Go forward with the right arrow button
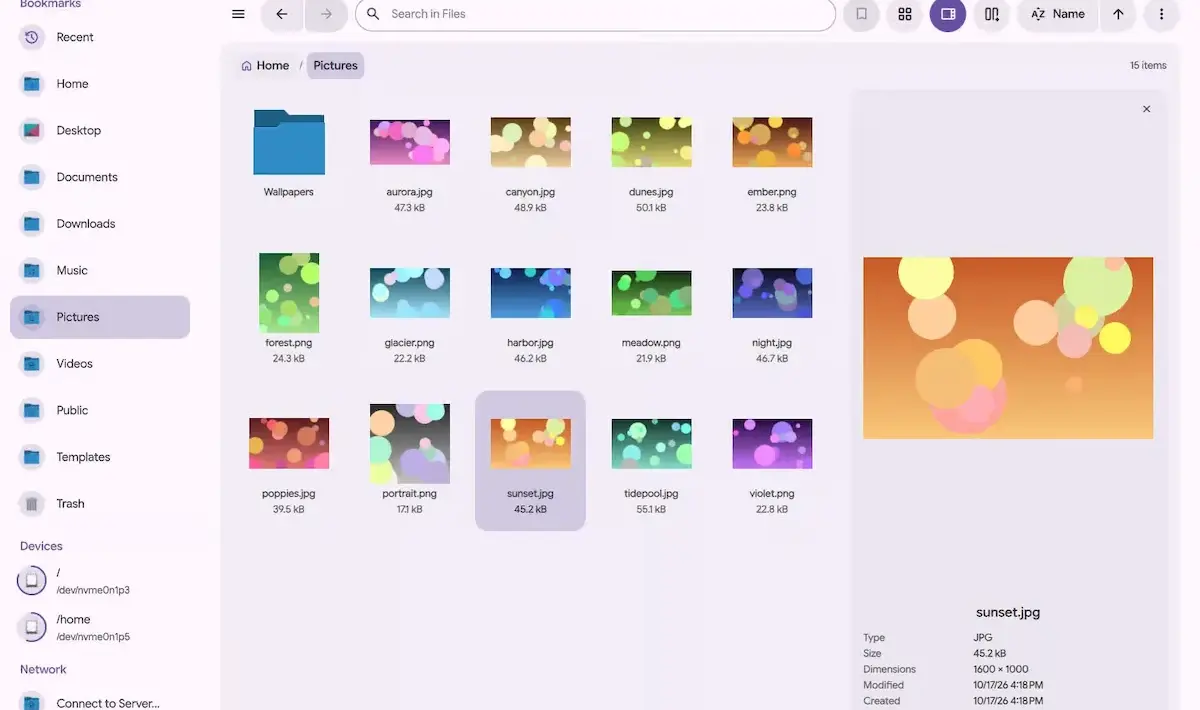The width and height of the screenshot is (1200, 710). [x=326, y=14]
